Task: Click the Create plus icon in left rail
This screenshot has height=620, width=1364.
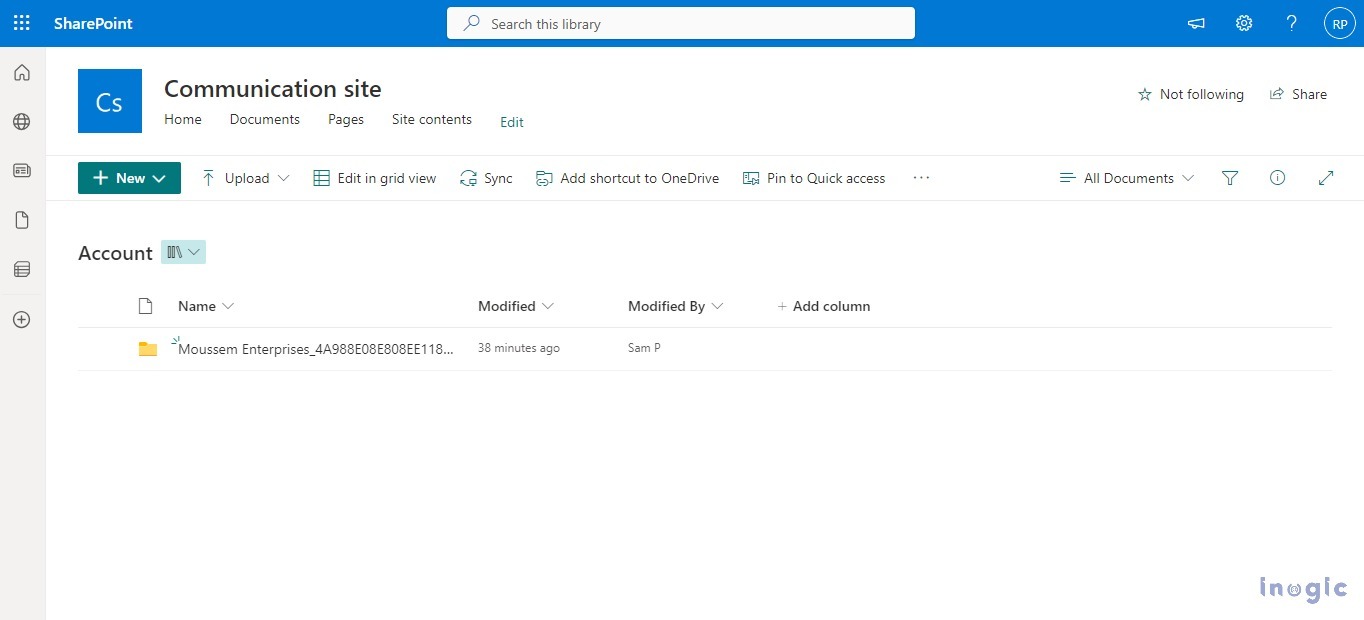Action: pyautogui.click(x=22, y=320)
